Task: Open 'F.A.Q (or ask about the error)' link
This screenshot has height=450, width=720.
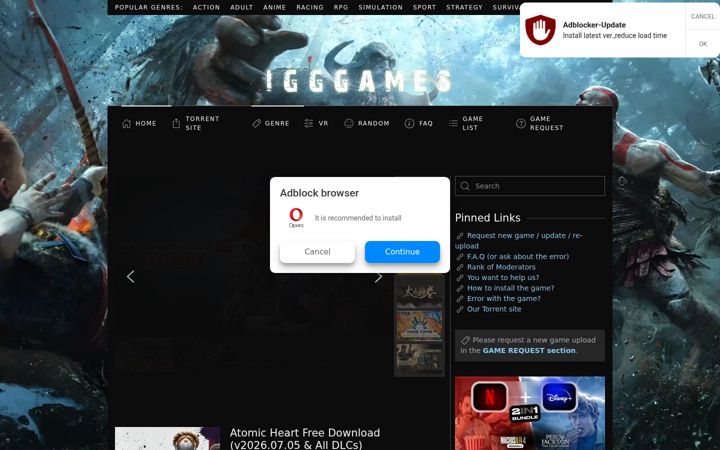Action: coord(518,257)
